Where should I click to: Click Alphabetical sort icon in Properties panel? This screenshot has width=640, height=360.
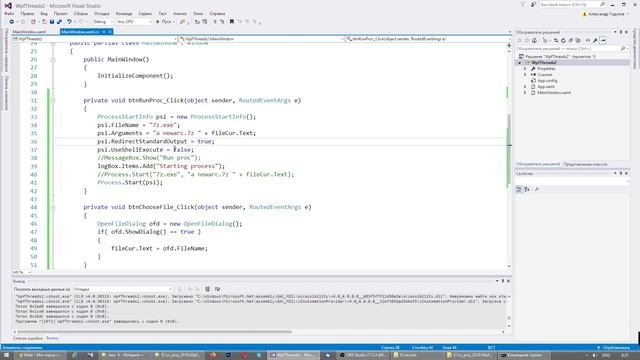coord(527,189)
